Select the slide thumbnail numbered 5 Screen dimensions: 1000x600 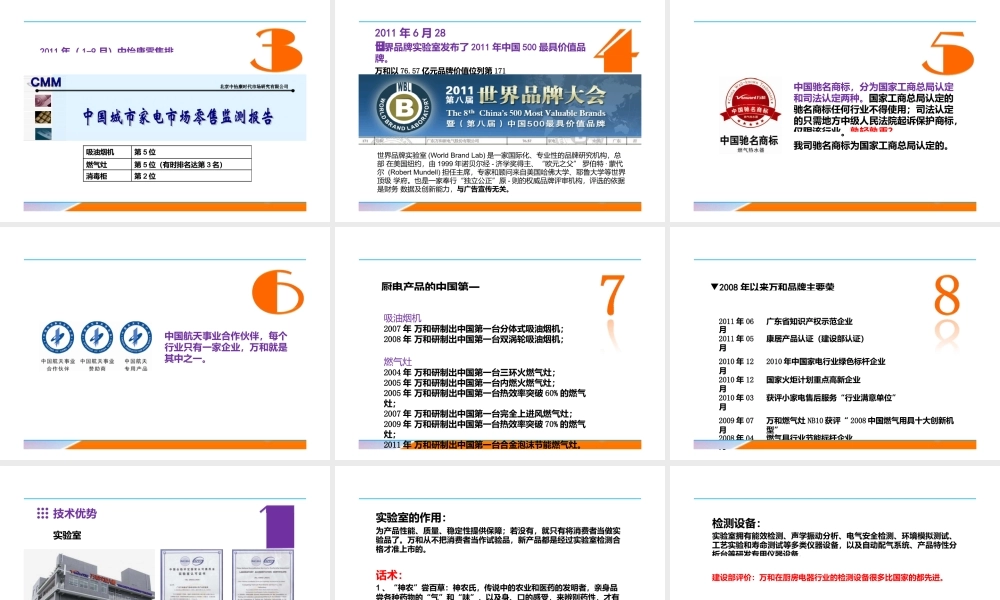(x=835, y=111)
